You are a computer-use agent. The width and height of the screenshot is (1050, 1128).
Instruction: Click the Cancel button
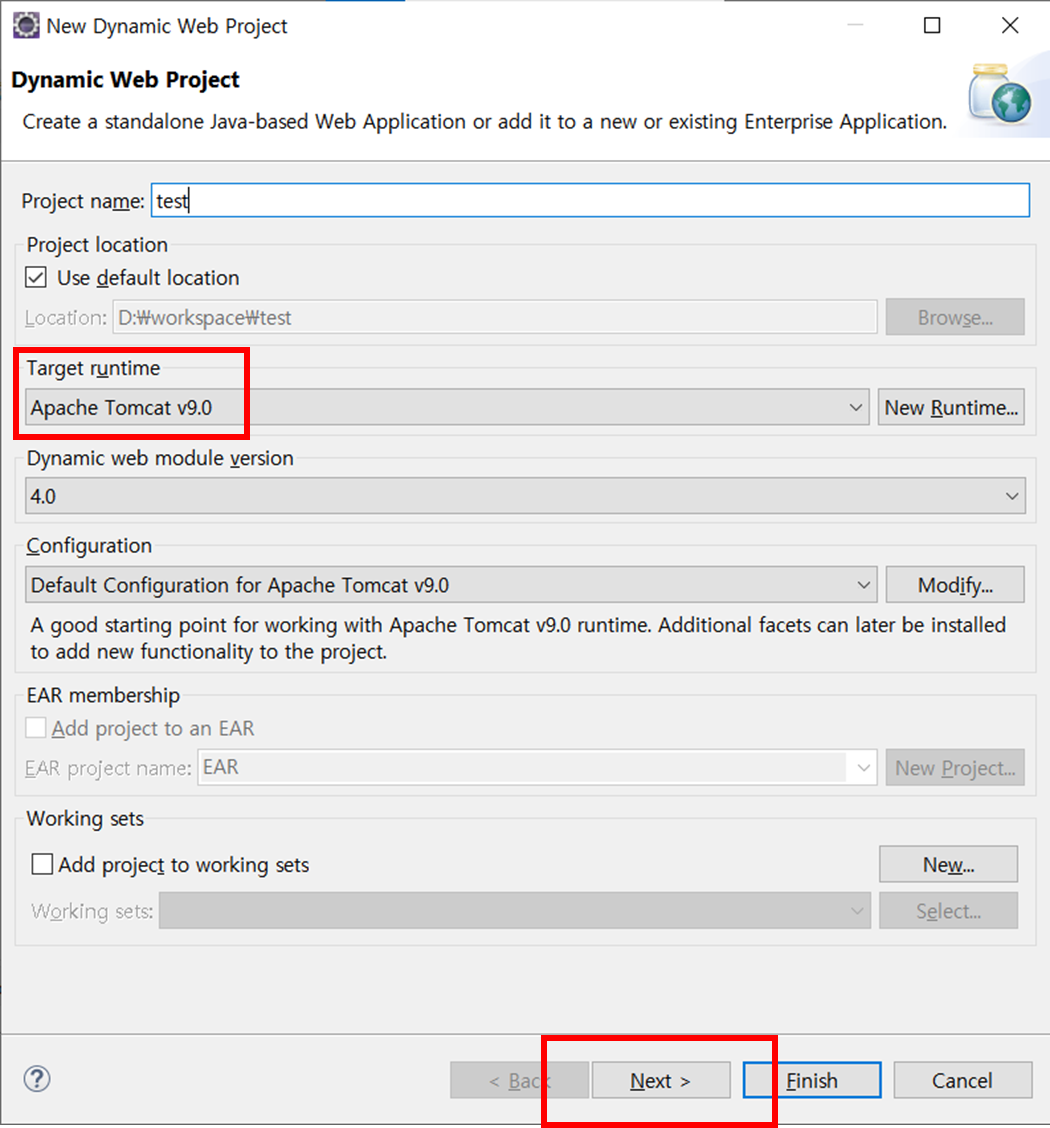tap(962, 1080)
